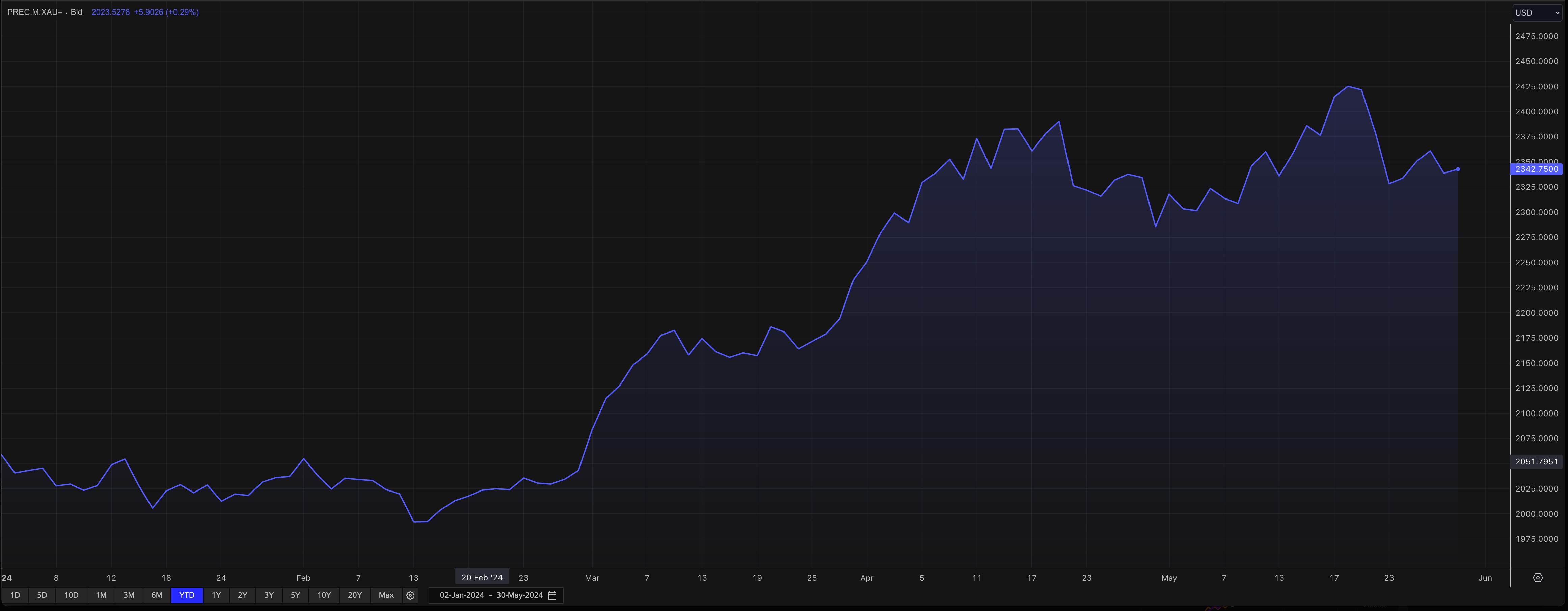This screenshot has width=1568, height=611.
Task: Select the 5Y time range
Action: (x=295, y=595)
